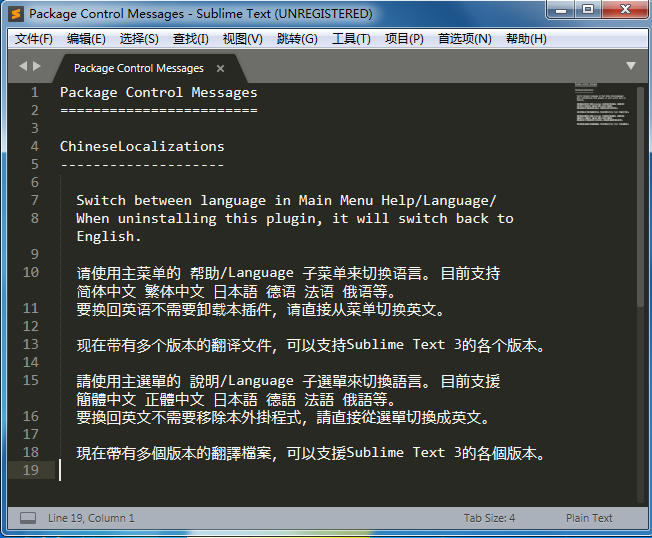Maximize the Sublime Text window
652x538 pixels.
[588, 10]
